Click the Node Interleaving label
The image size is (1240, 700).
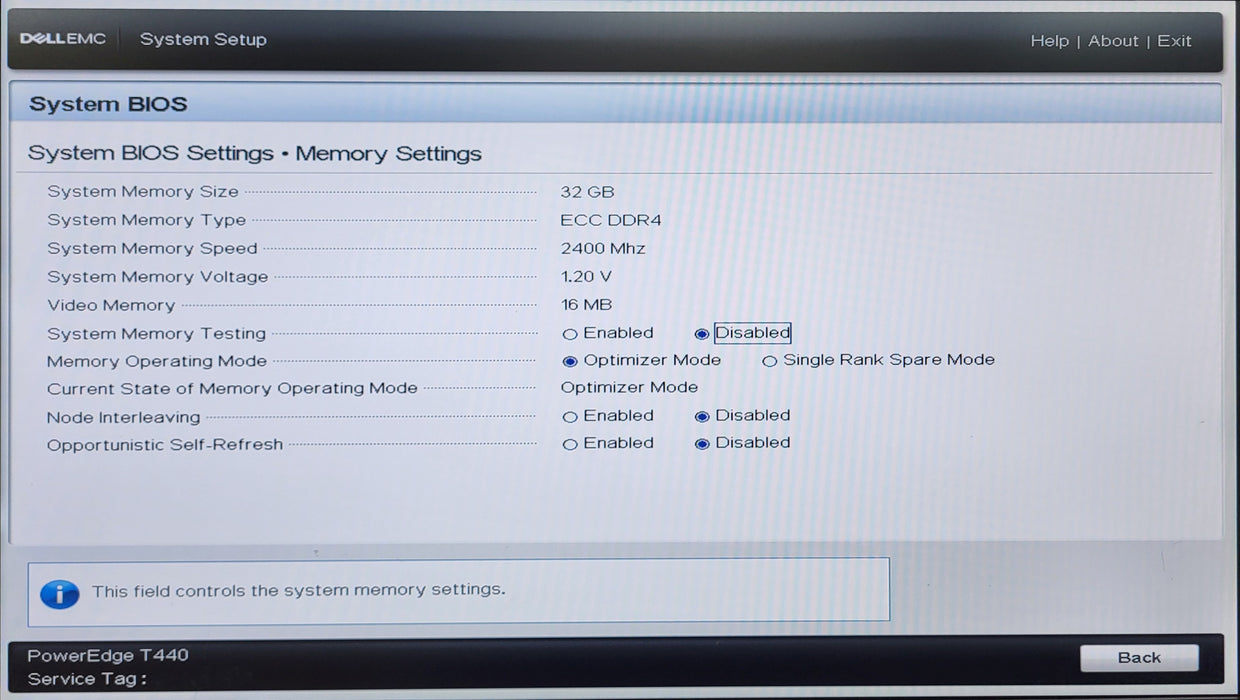click(123, 417)
